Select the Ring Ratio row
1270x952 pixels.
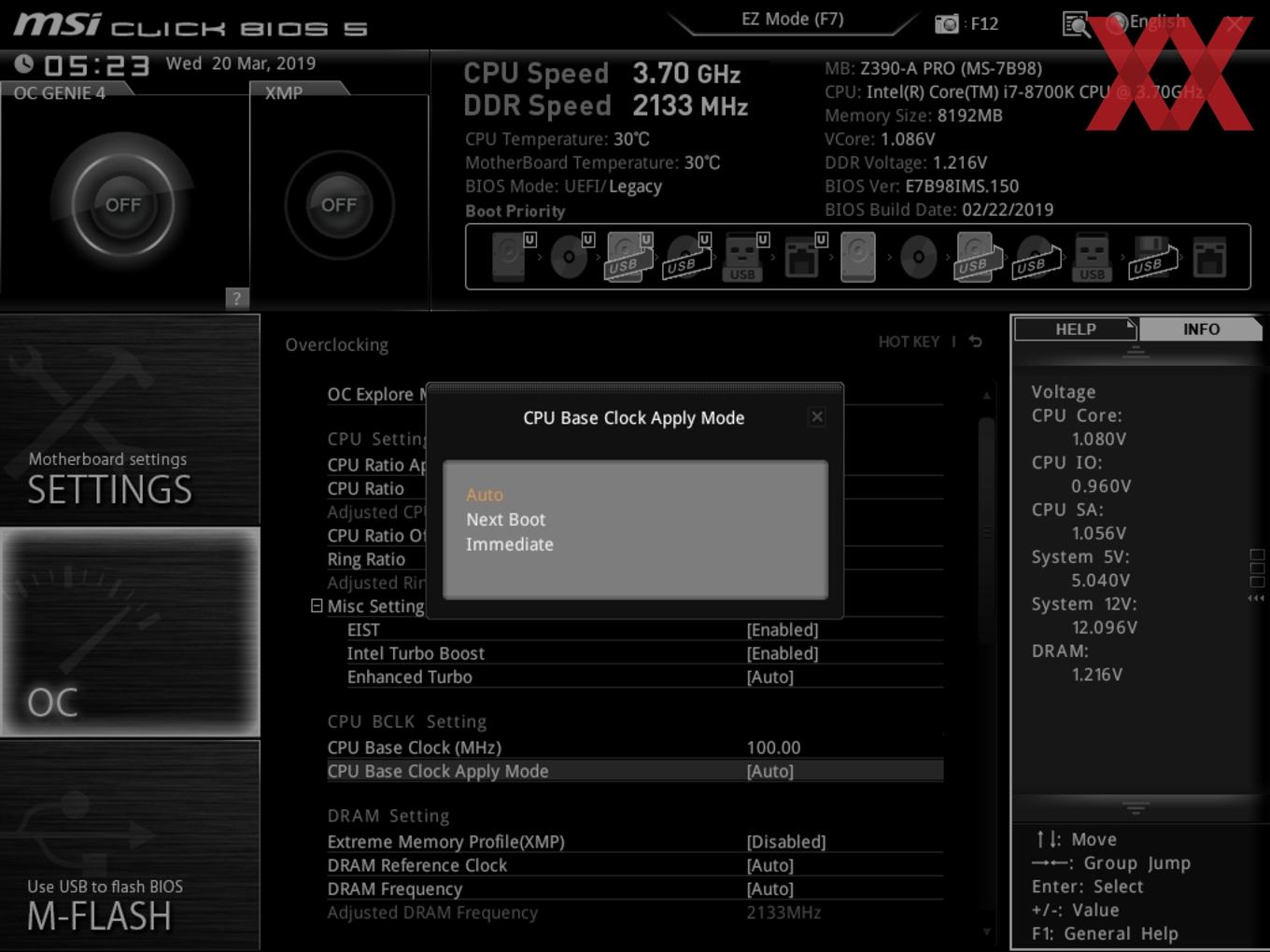[366, 559]
